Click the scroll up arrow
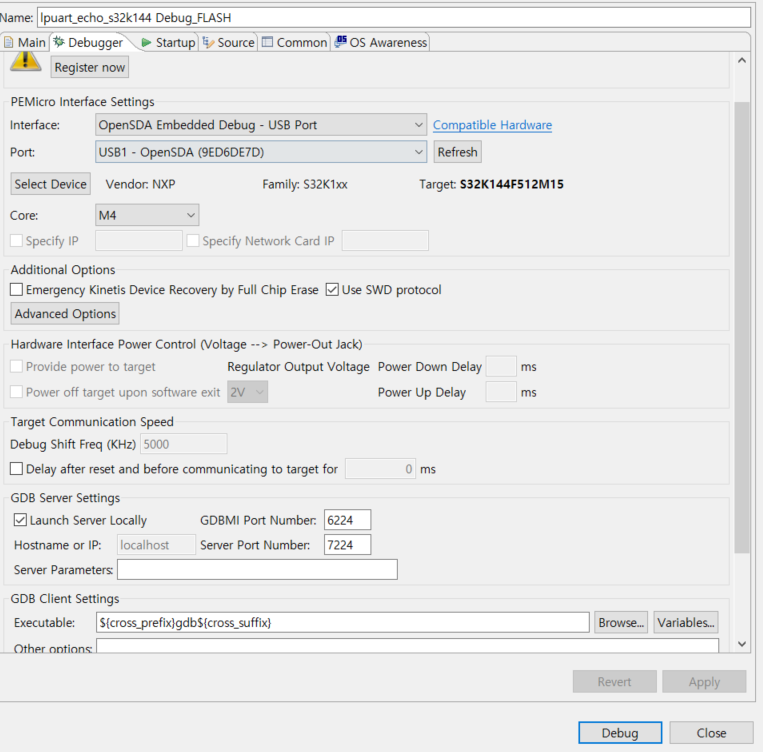Screen dimensions: 763x752 (742, 61)
